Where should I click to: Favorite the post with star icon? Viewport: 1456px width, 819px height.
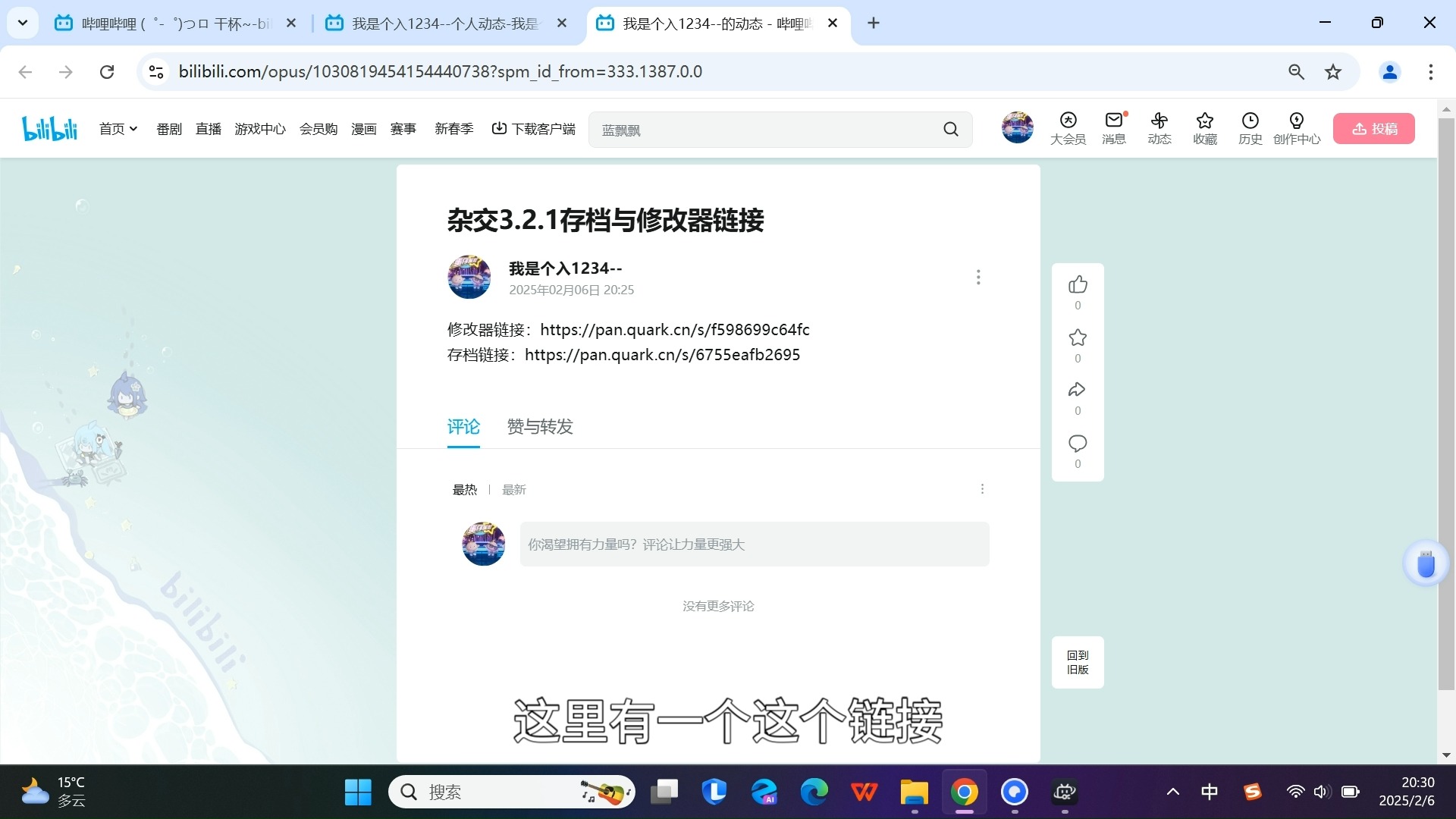click(x=1078, y=337)
